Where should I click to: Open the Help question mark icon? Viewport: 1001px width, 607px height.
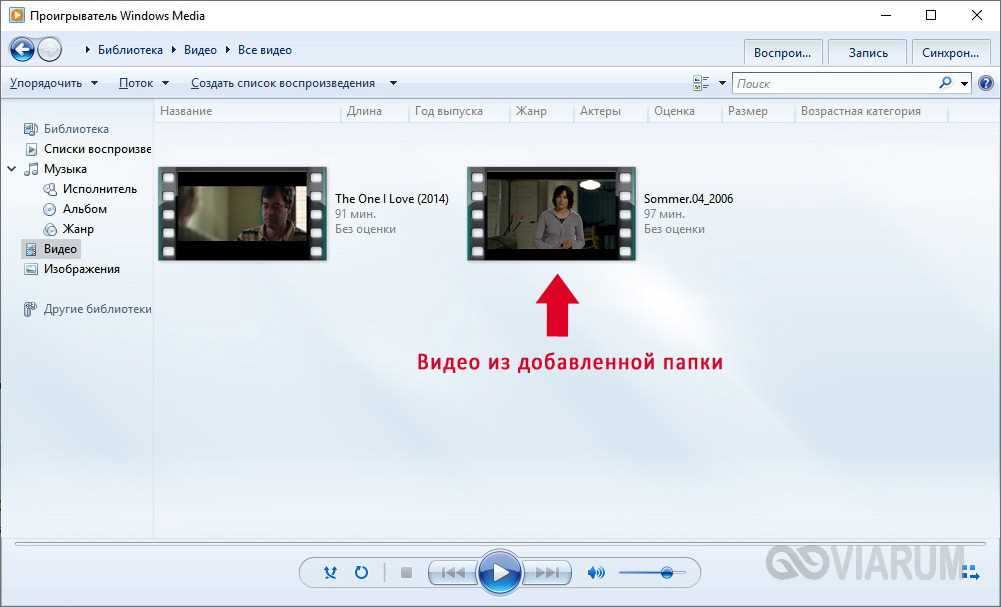[986, 83]
